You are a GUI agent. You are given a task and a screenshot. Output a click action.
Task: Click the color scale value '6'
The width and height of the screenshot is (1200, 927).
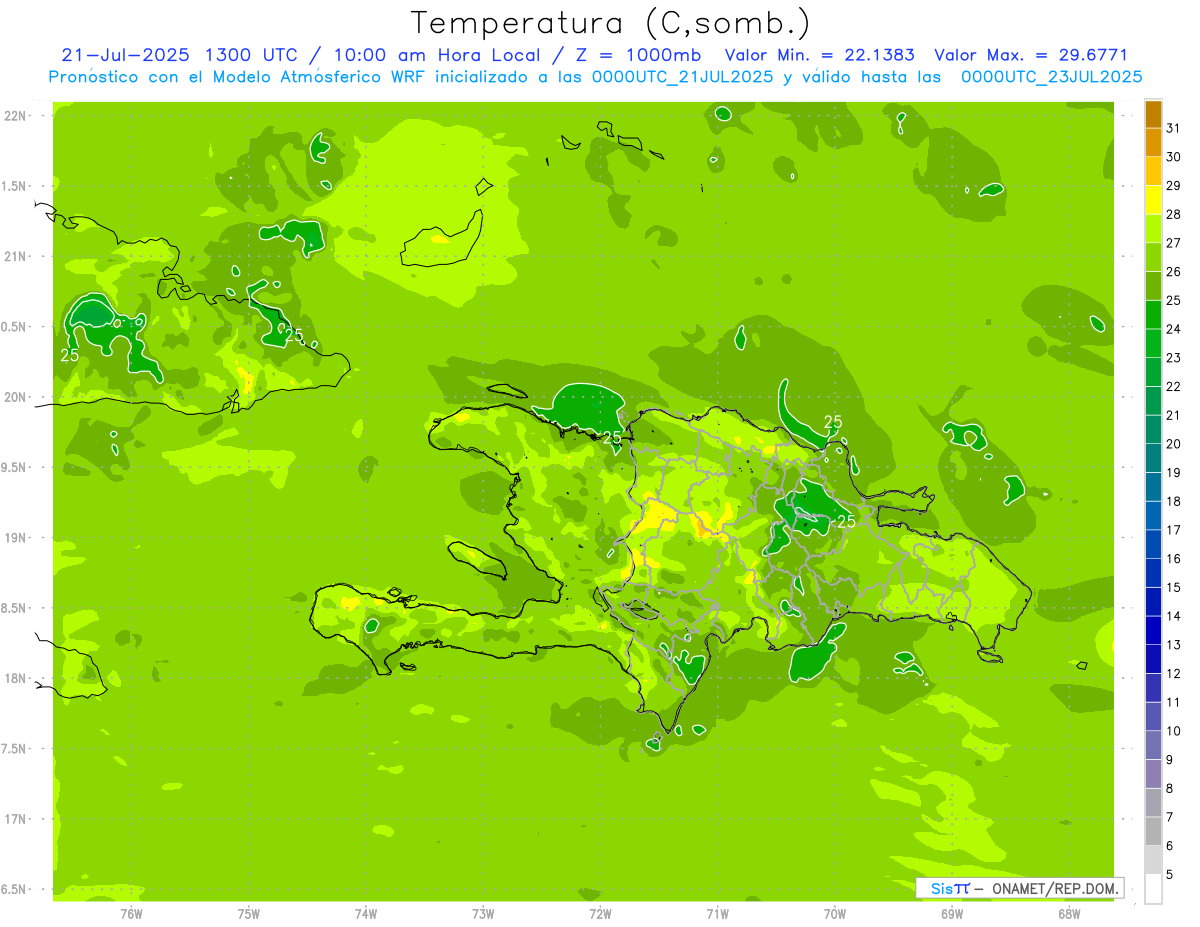1170,846
